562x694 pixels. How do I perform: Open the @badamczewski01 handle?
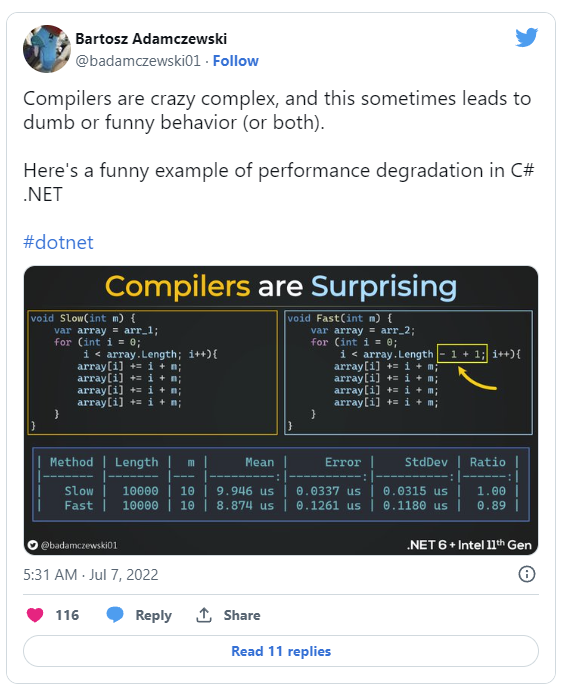138,61
